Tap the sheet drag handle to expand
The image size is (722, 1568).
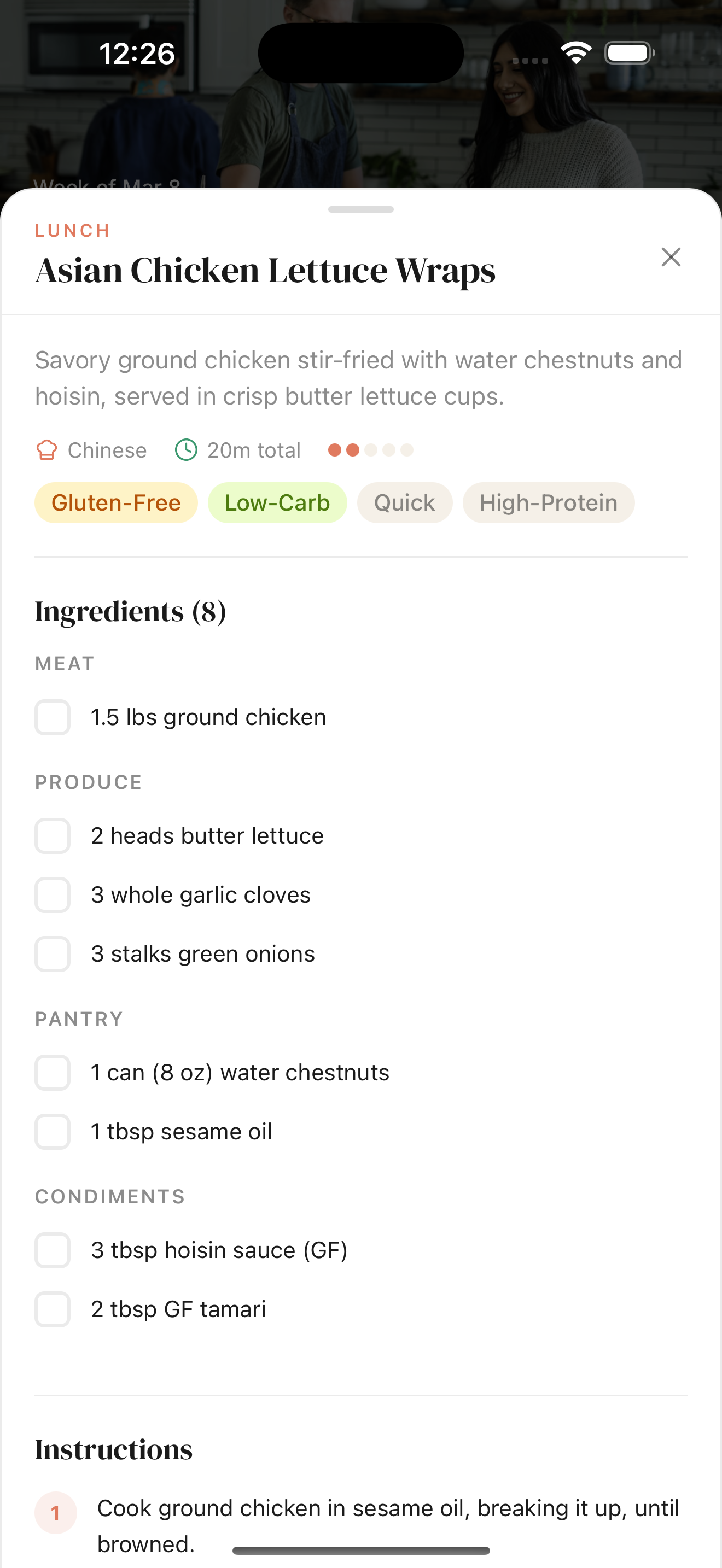coord(360,209)
